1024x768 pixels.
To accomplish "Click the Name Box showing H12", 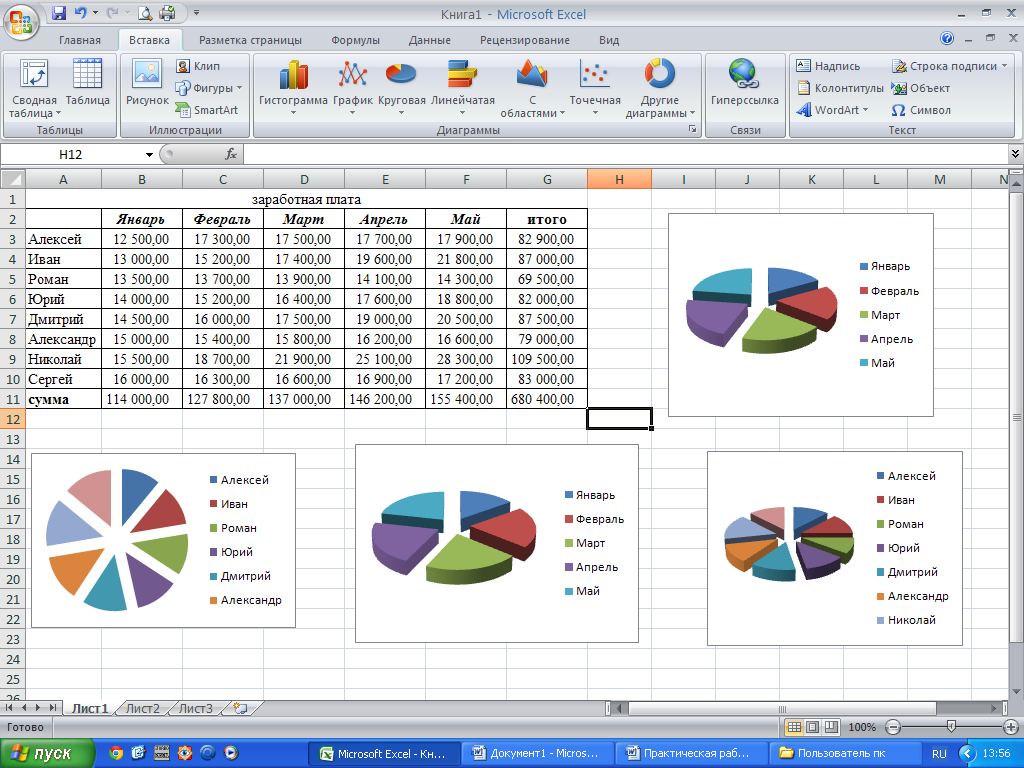I will (71, 155).
